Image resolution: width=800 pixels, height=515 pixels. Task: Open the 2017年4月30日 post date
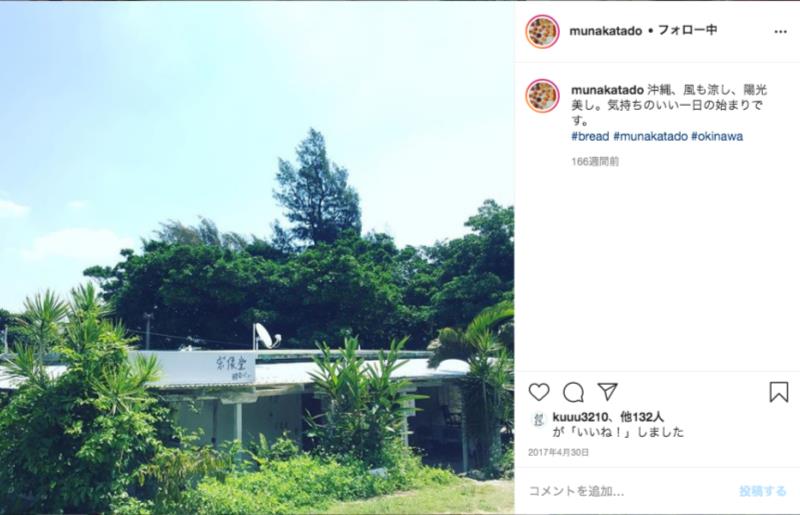click(559, 453)
